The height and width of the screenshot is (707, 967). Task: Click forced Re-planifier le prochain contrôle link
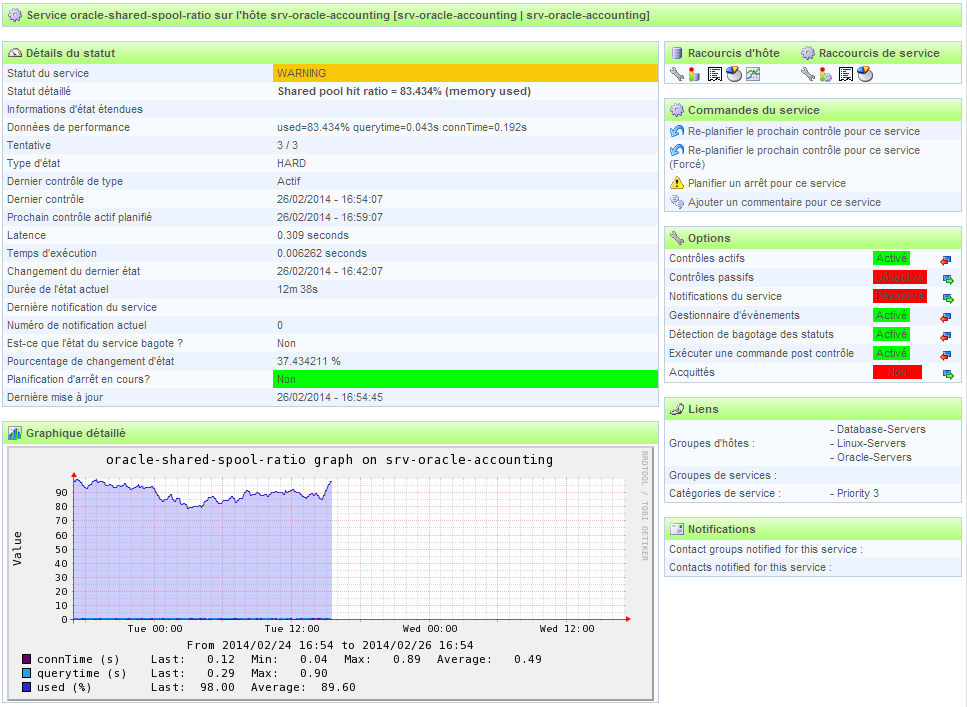tap(804, 151)
